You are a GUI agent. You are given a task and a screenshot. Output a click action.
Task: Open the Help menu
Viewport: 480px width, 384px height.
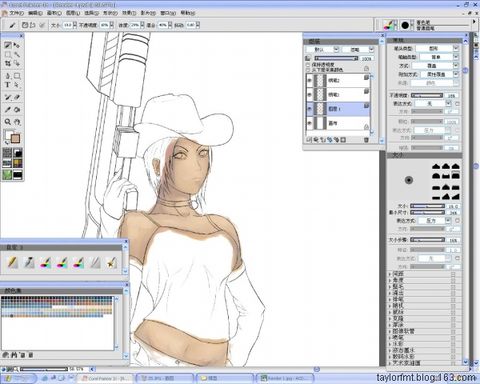[x=188, y=13]
